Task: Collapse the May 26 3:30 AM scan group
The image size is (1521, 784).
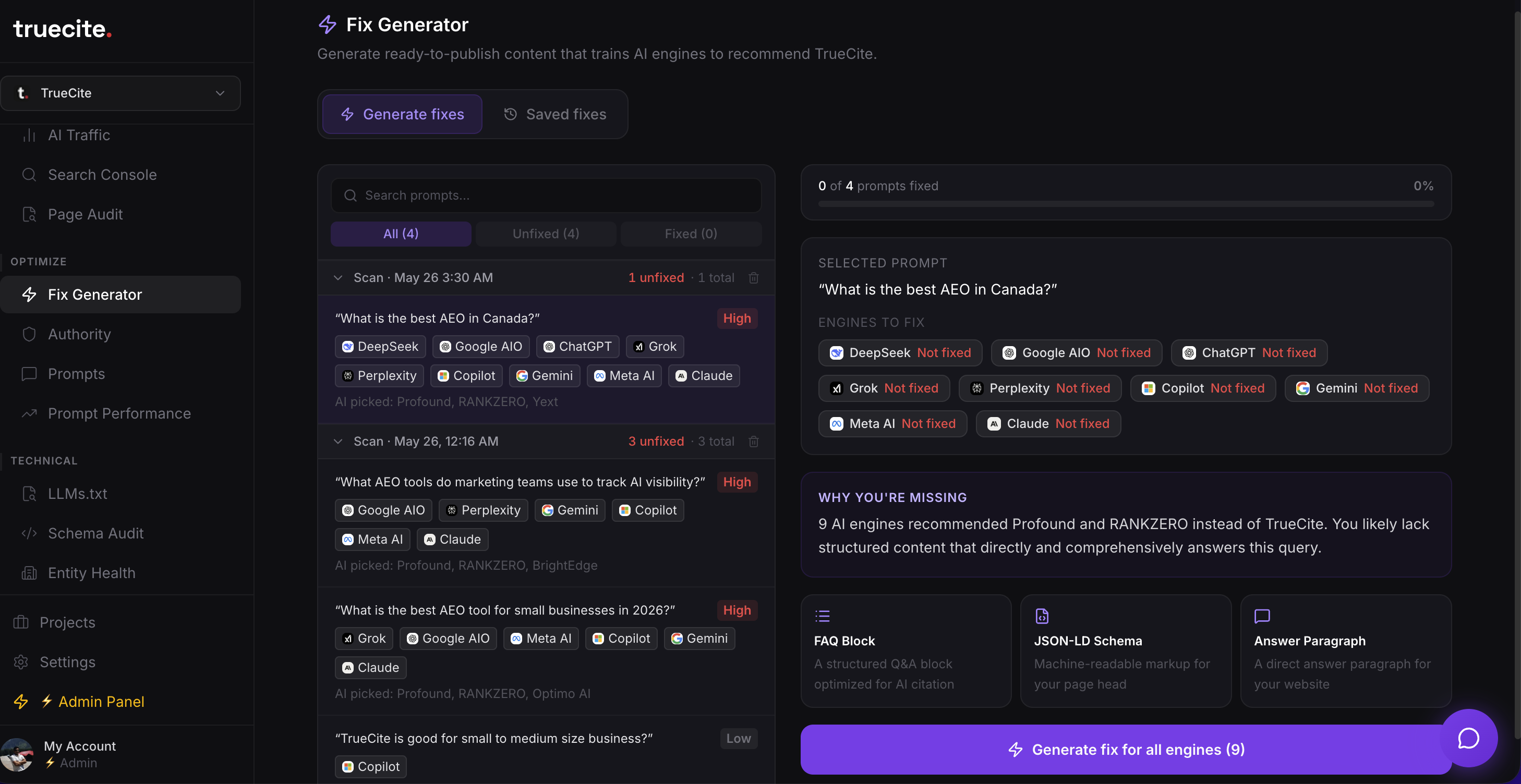Action: pos(337,278)
